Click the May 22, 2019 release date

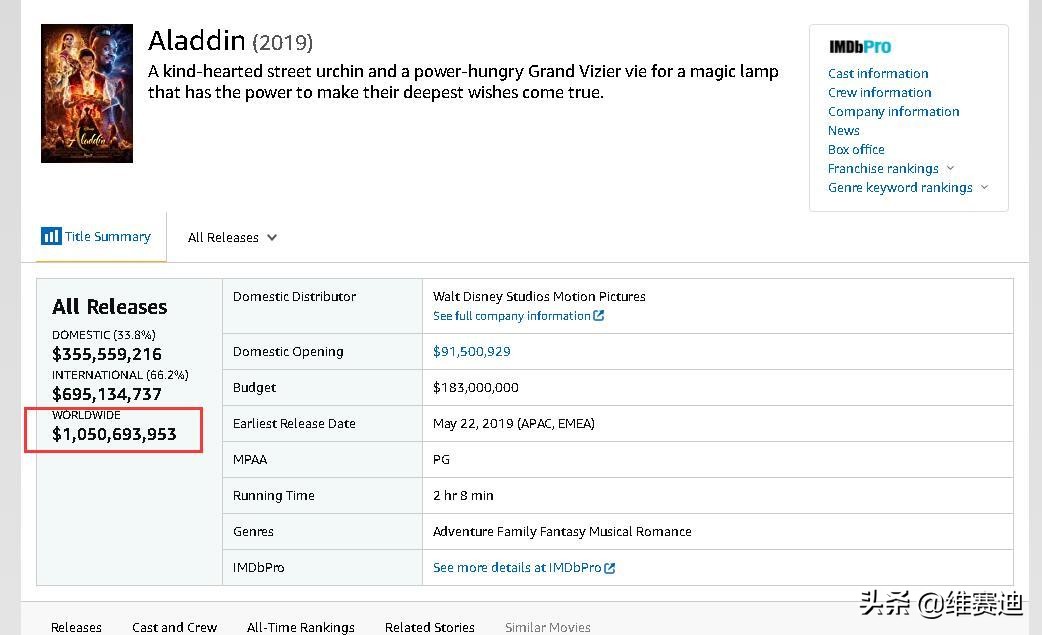[x=513, y=424]
